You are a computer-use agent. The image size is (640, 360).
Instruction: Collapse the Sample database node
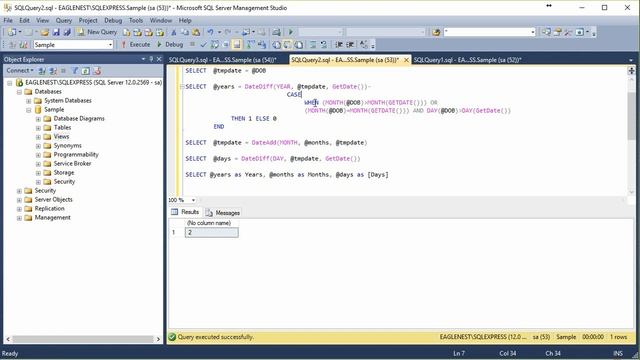29,110
